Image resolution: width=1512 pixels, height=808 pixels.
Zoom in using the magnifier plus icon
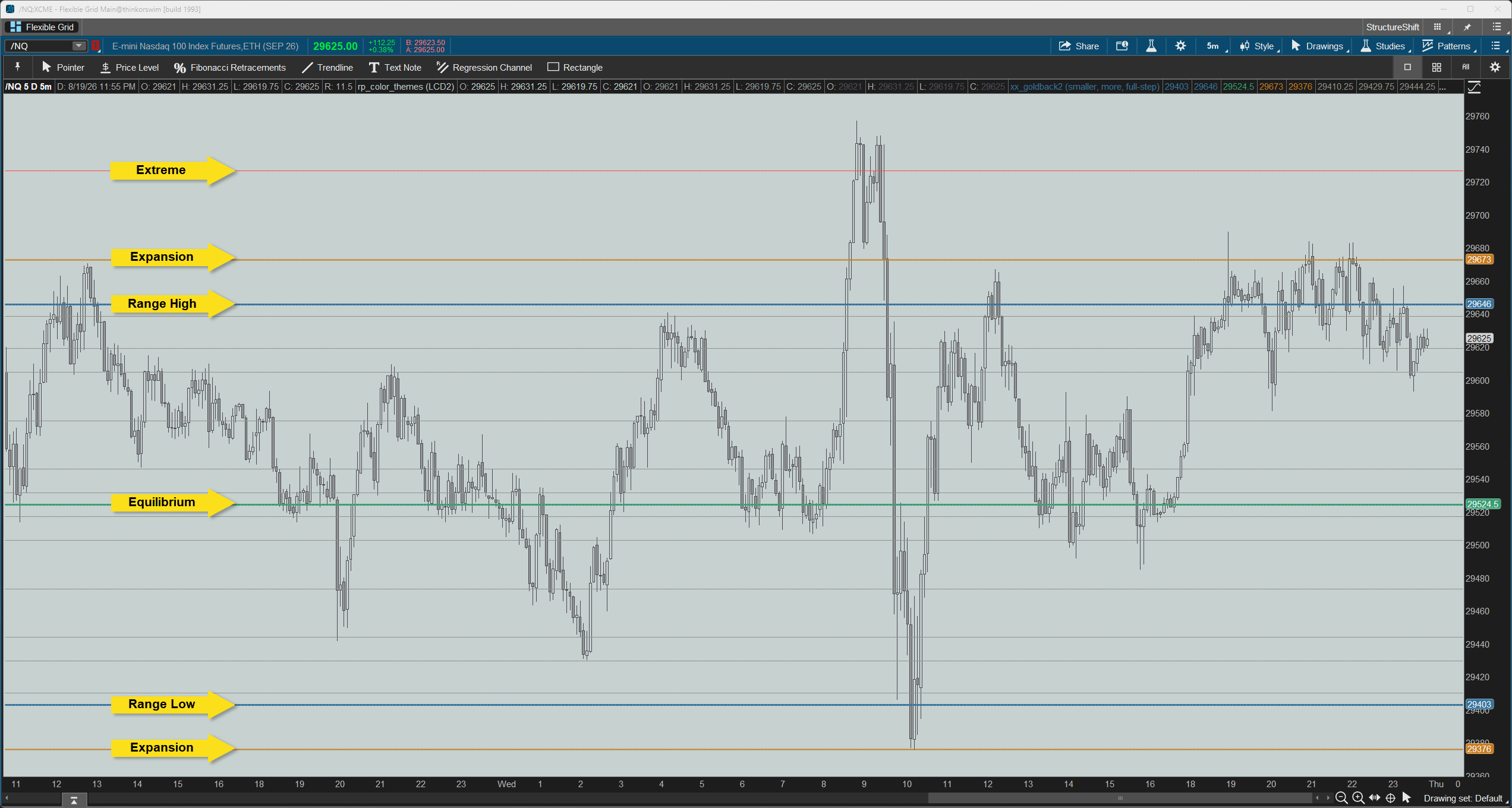point(1358,798)
